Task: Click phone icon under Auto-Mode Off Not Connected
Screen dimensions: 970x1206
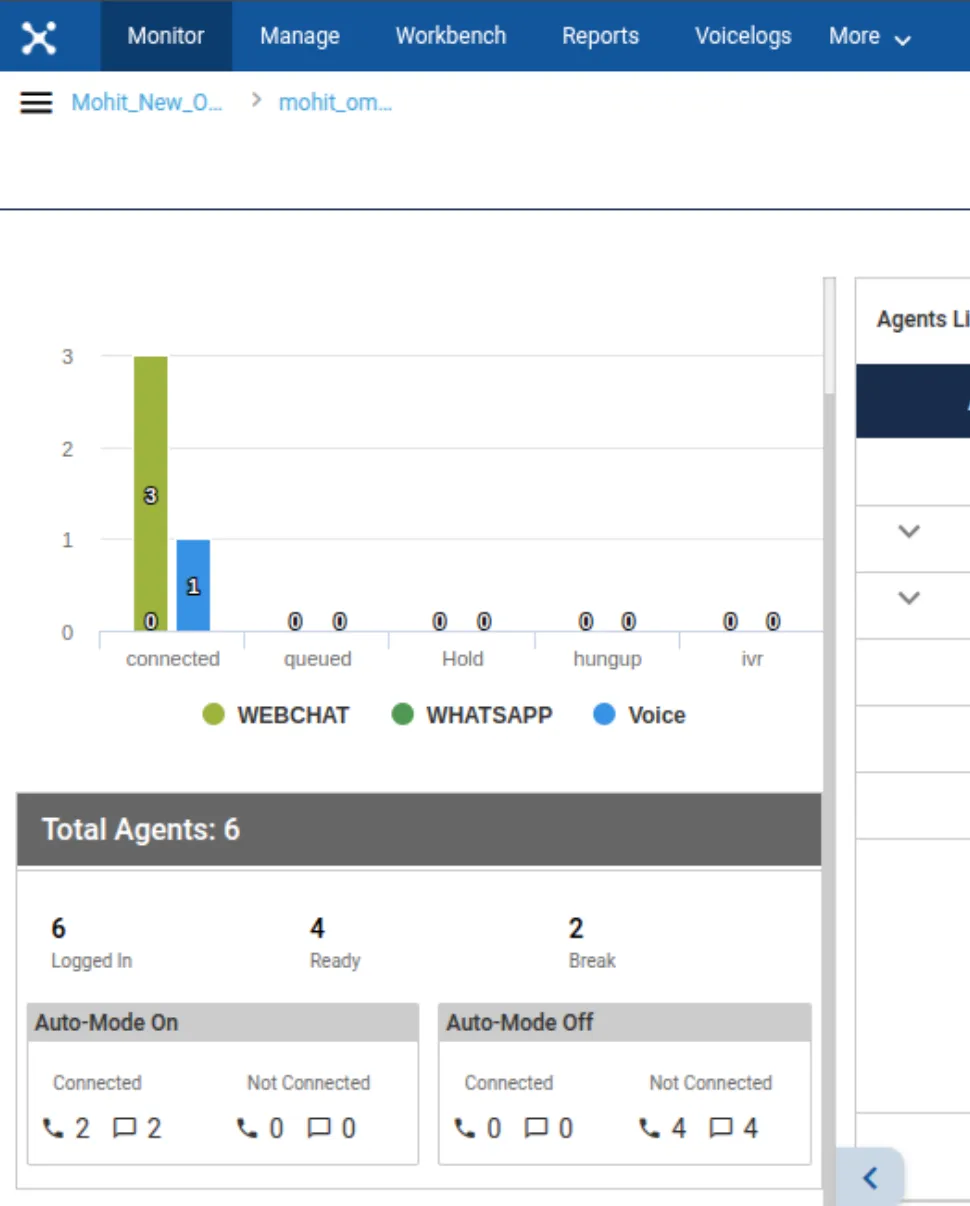Action: click(x=650, y=1129)
